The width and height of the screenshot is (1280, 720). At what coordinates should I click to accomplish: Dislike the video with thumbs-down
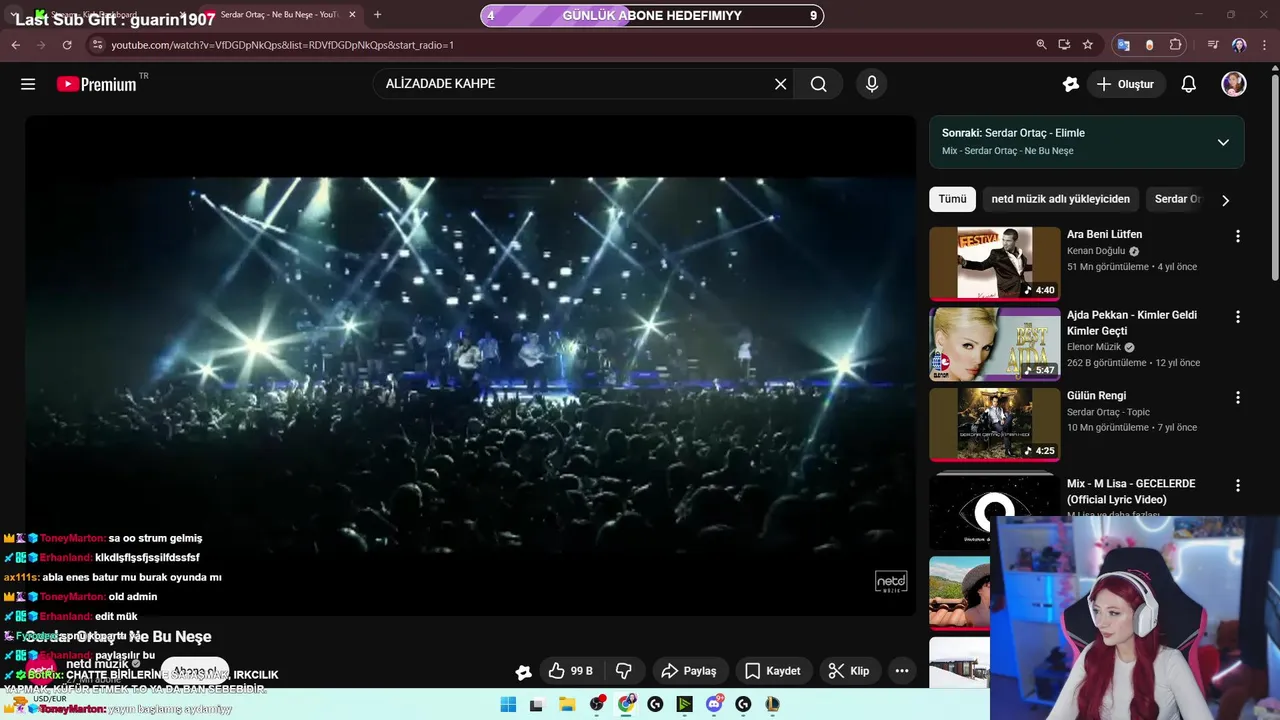(x=624, y=671)
